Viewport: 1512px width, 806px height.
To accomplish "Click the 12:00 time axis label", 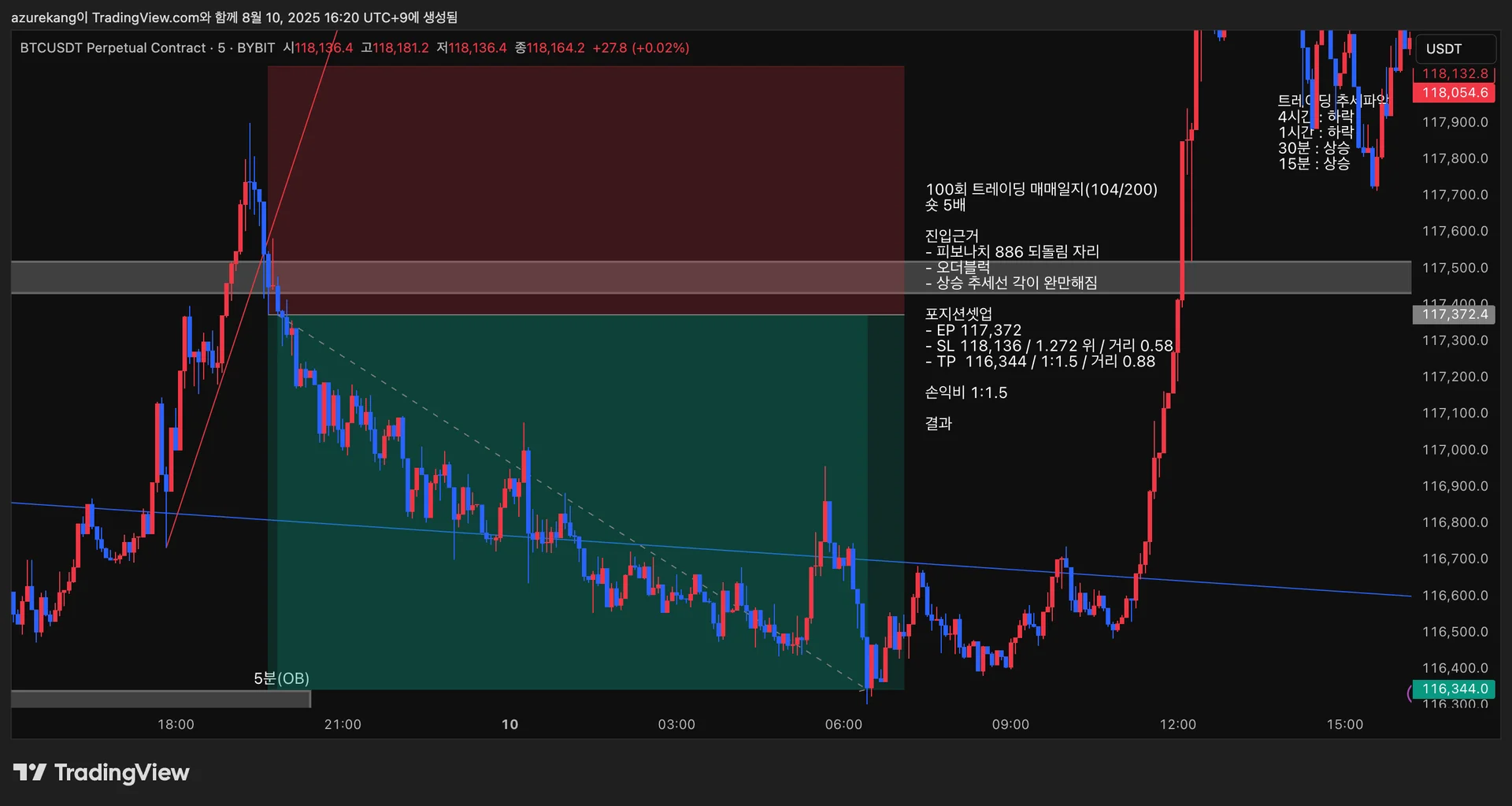I will (x=1177, y=725).
